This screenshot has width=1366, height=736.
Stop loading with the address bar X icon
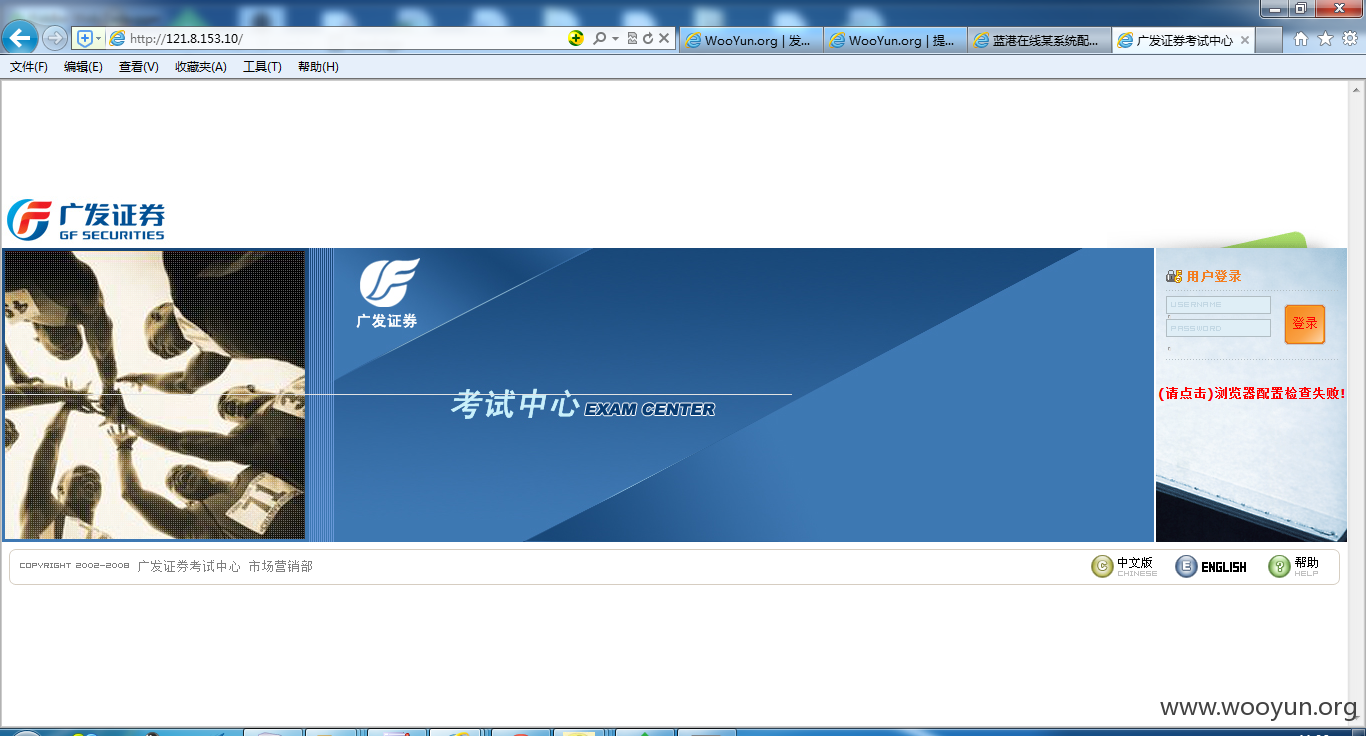(664, 38)
